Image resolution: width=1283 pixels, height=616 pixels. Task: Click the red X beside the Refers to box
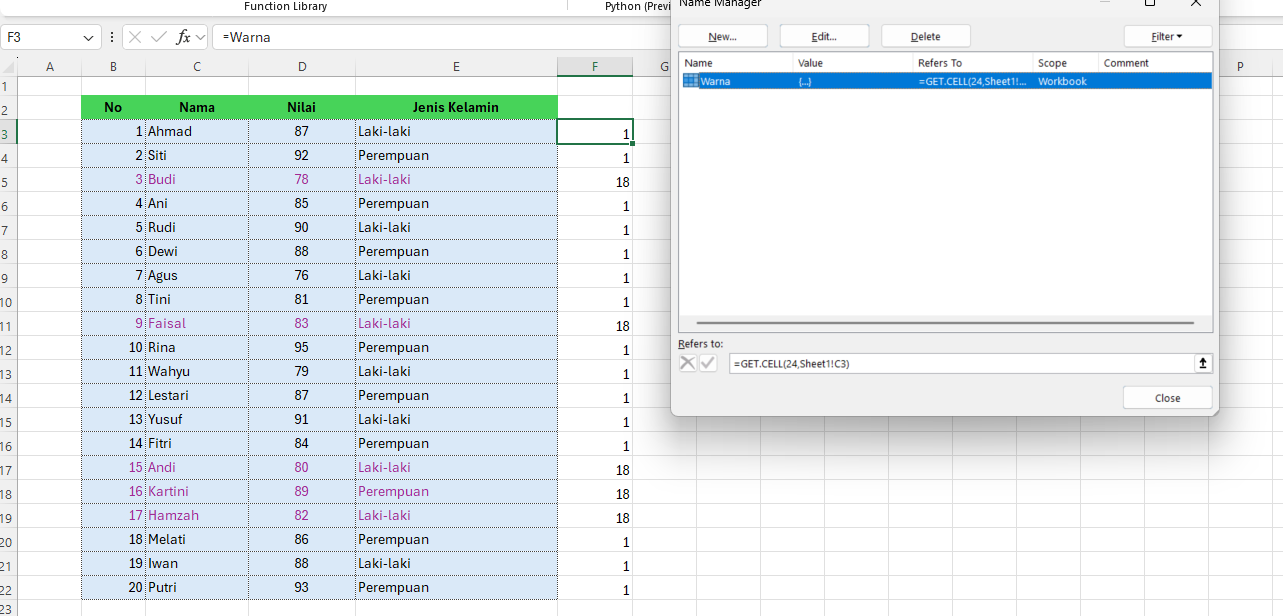(687, 362)
